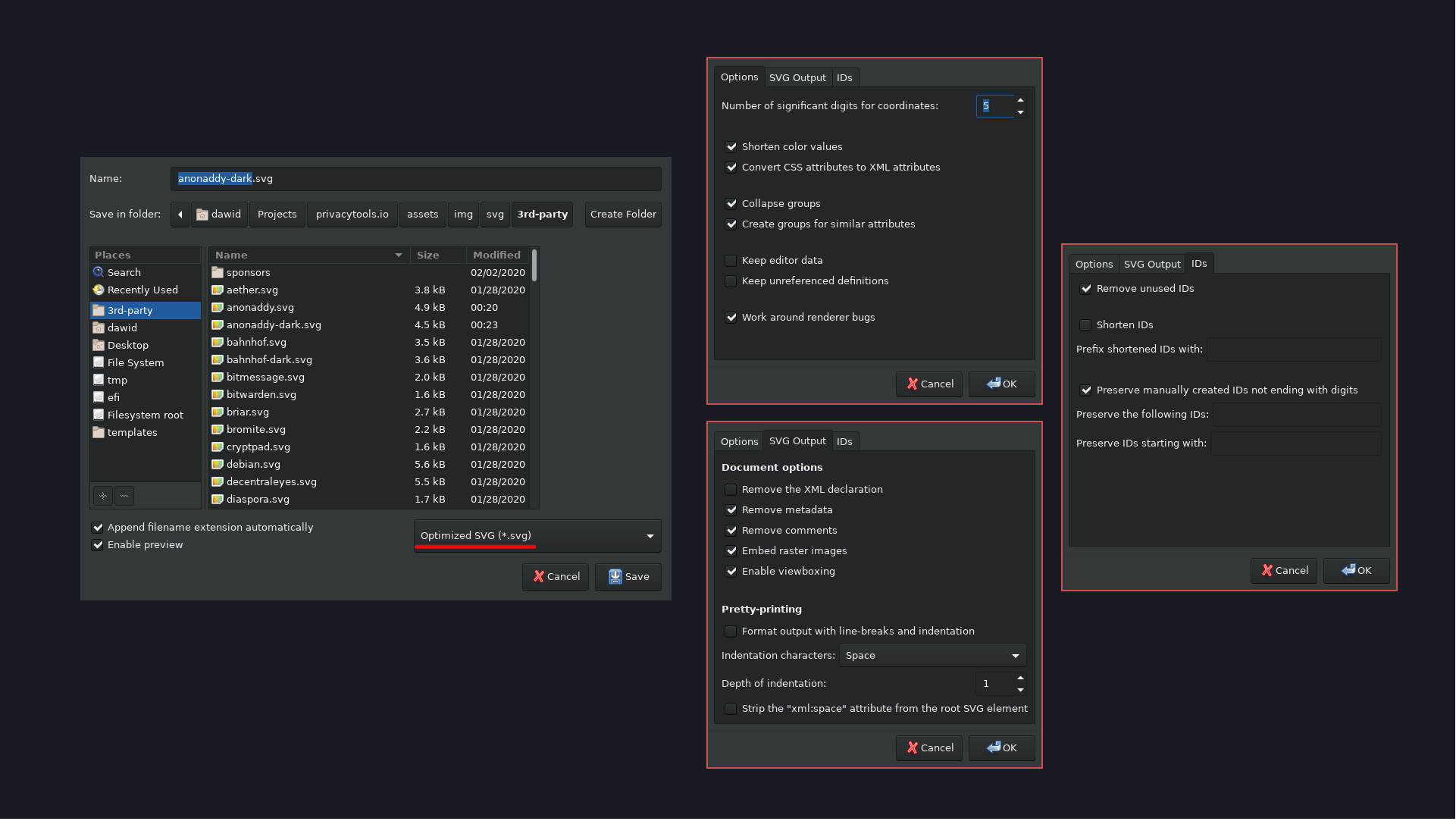Click the templates folder icon in Places
1456x840 pixels.
coord(99,432)
